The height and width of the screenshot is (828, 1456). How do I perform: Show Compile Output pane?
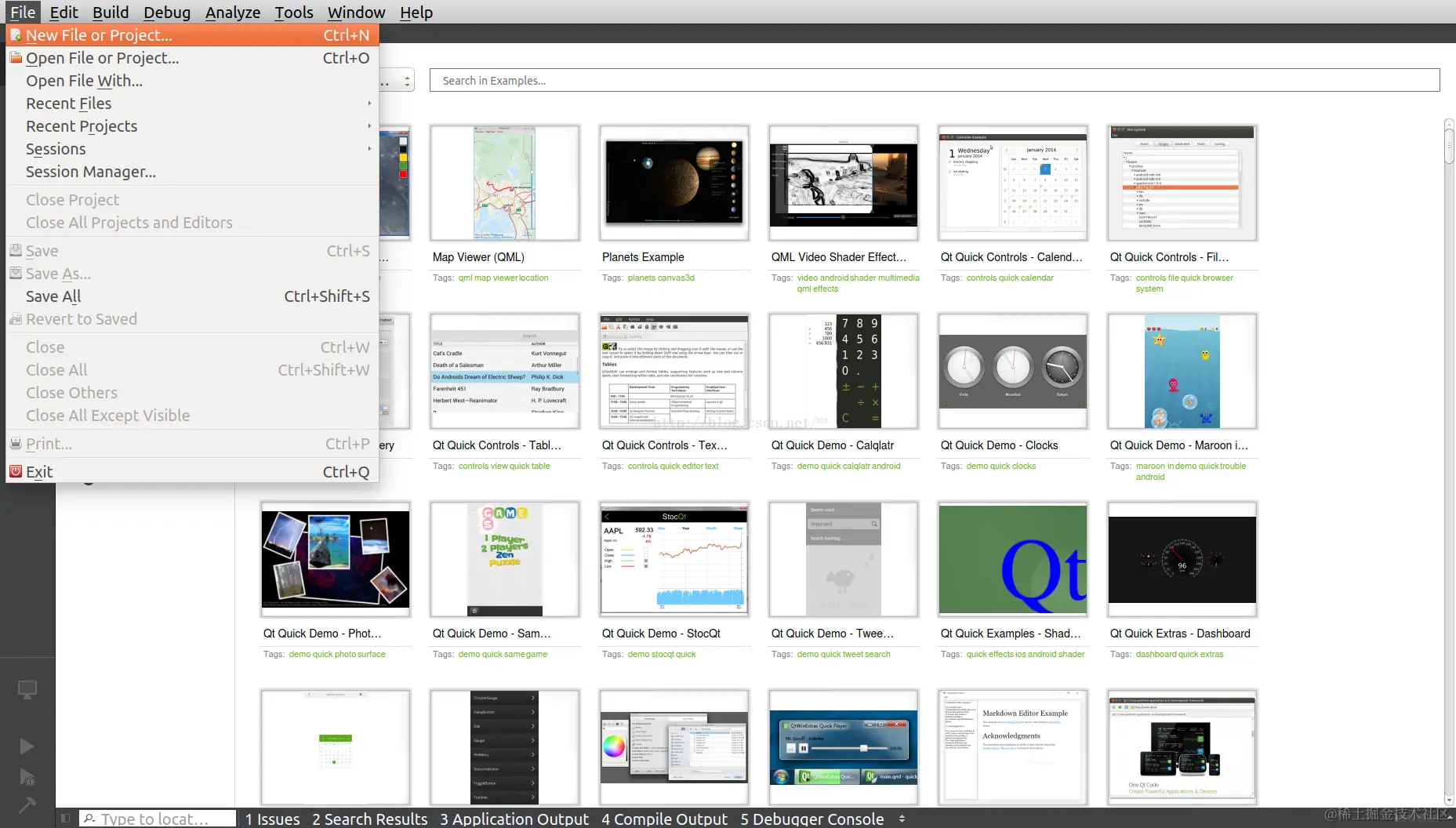pos(665,819)
